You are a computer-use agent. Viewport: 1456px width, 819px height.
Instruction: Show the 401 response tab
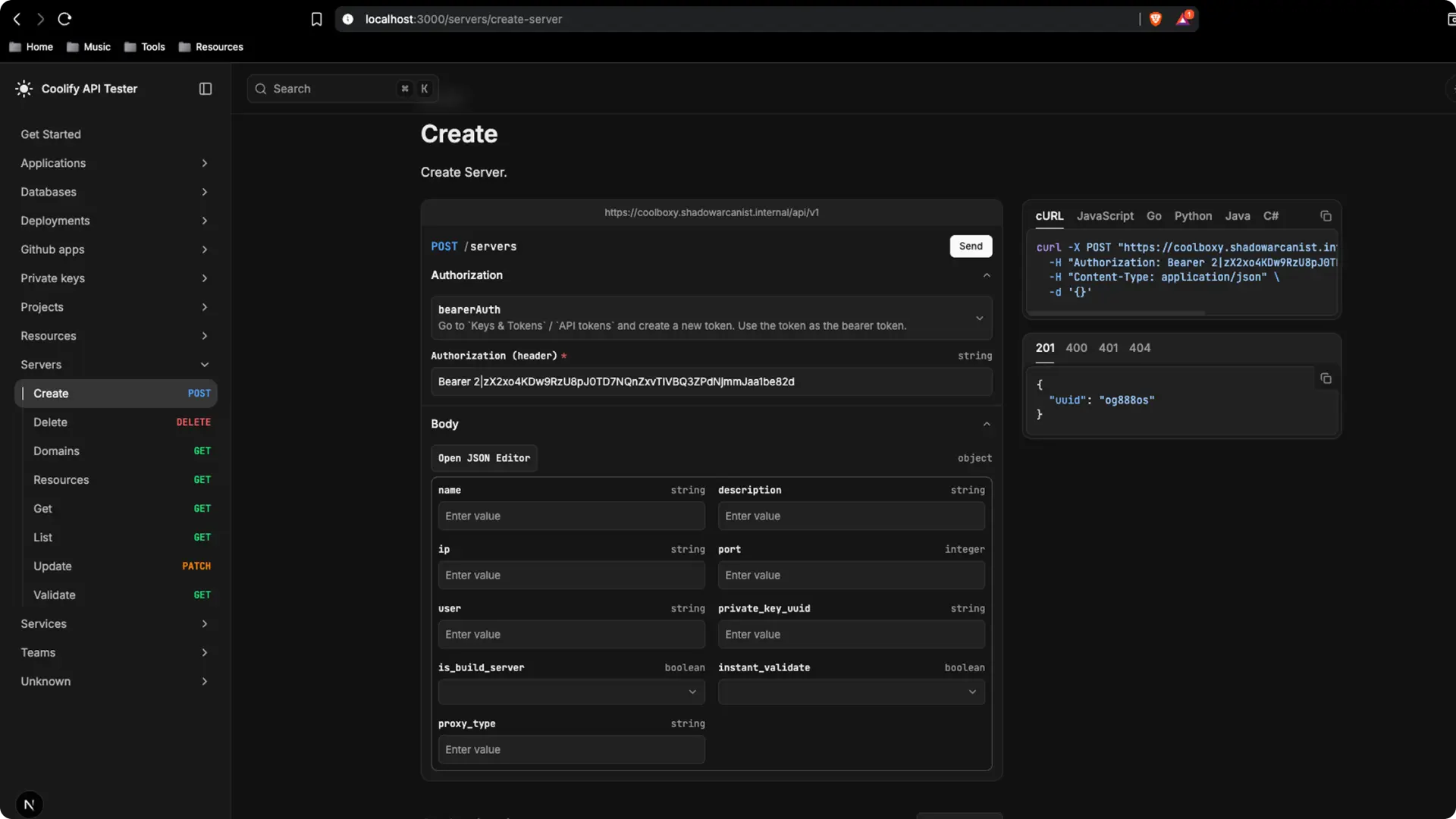tap(1108, 348)
